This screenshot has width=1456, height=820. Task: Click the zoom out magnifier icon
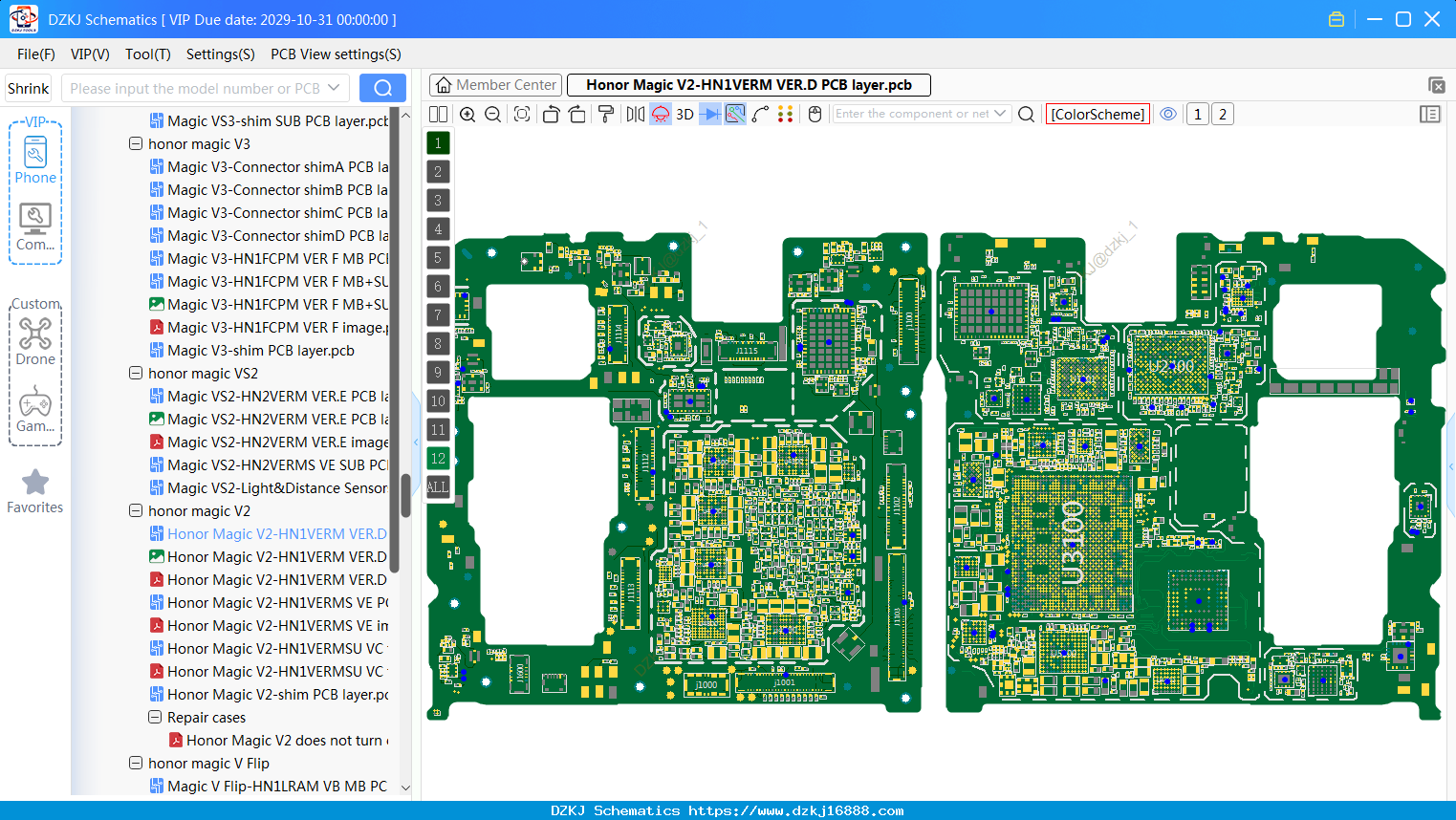point(493,115)
